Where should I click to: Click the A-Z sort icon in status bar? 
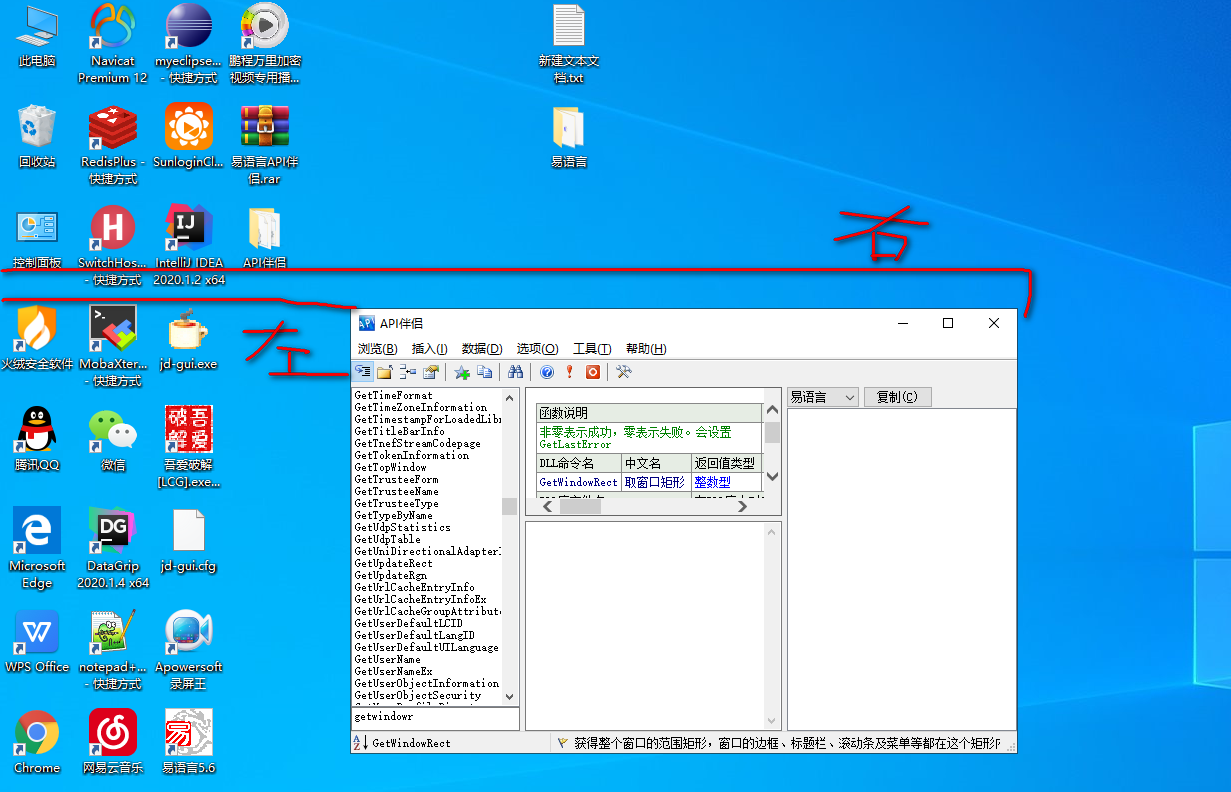pyautogui.click(x=360, y=743)
